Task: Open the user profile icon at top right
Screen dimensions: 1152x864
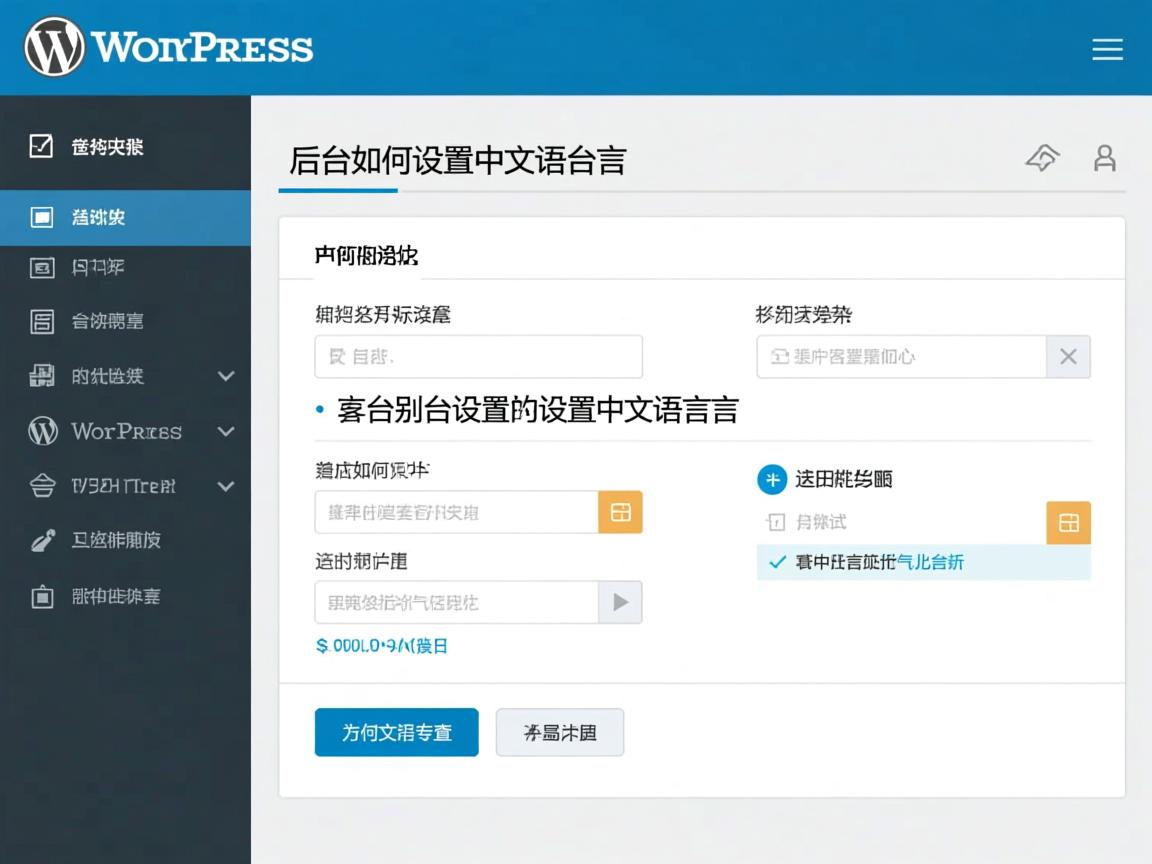Action: [x=1104, y=158]
